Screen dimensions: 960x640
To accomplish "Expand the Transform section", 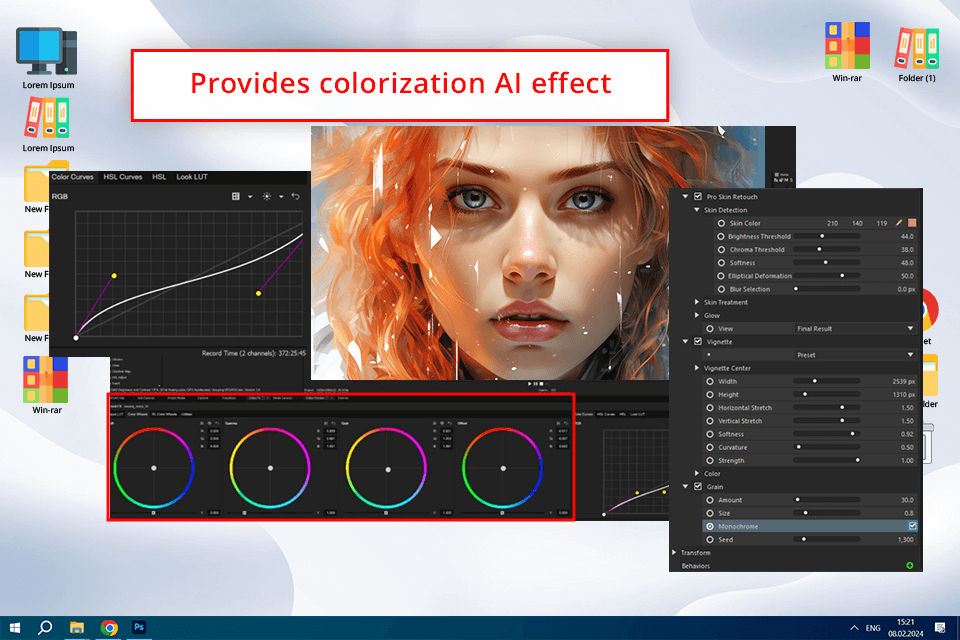I will (674, 552).
